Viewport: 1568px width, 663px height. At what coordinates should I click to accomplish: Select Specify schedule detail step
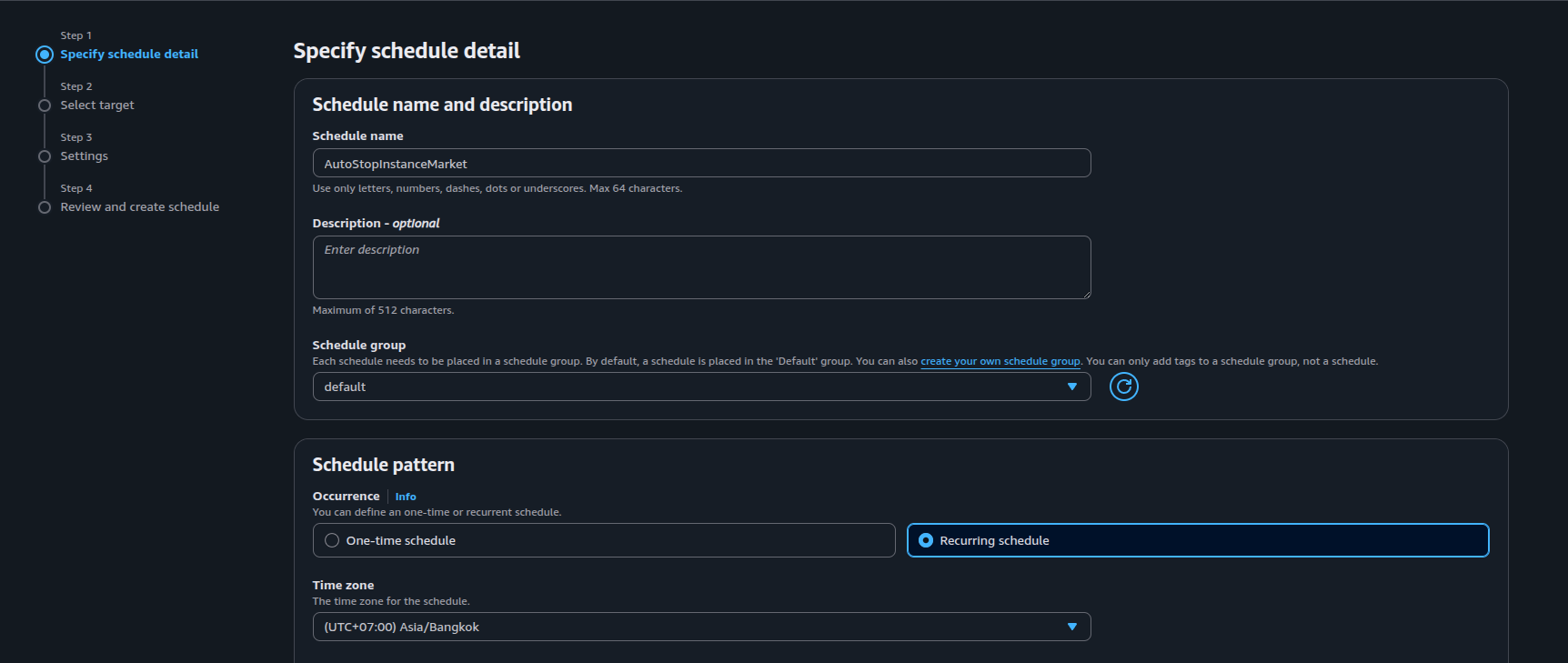click(x=129, y=55)
